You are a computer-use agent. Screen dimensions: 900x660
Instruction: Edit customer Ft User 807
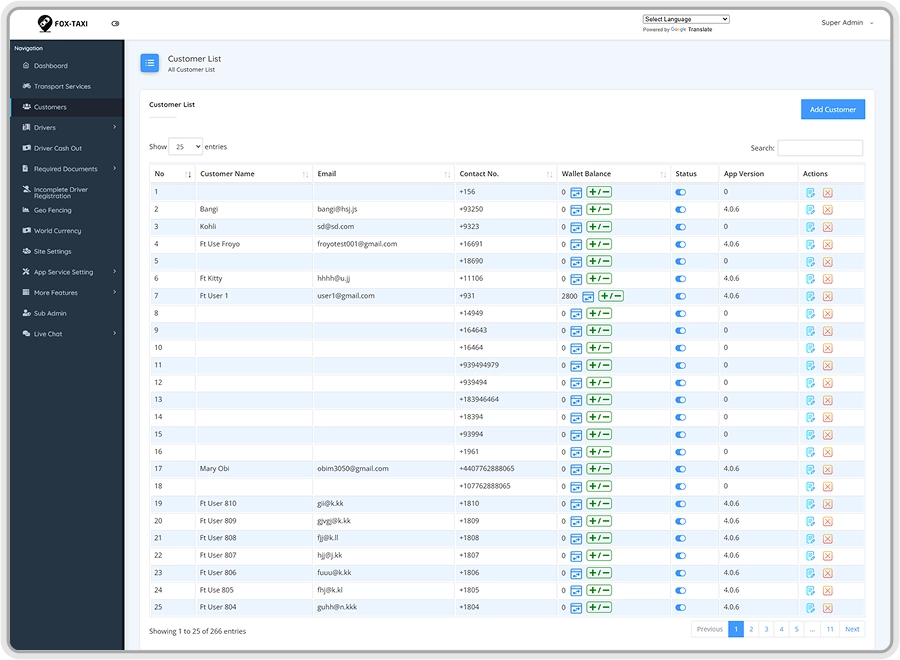pyautogui.click(x=810, y=556)
